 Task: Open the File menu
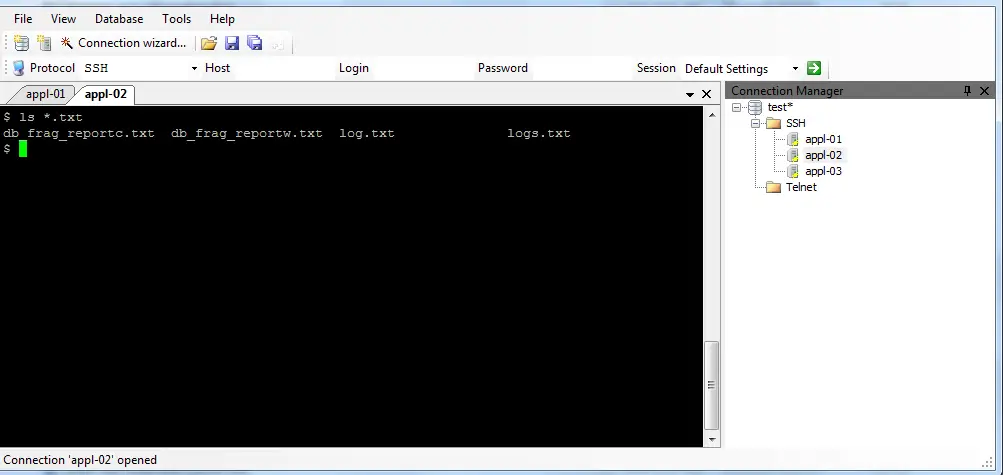click(23, 19)
